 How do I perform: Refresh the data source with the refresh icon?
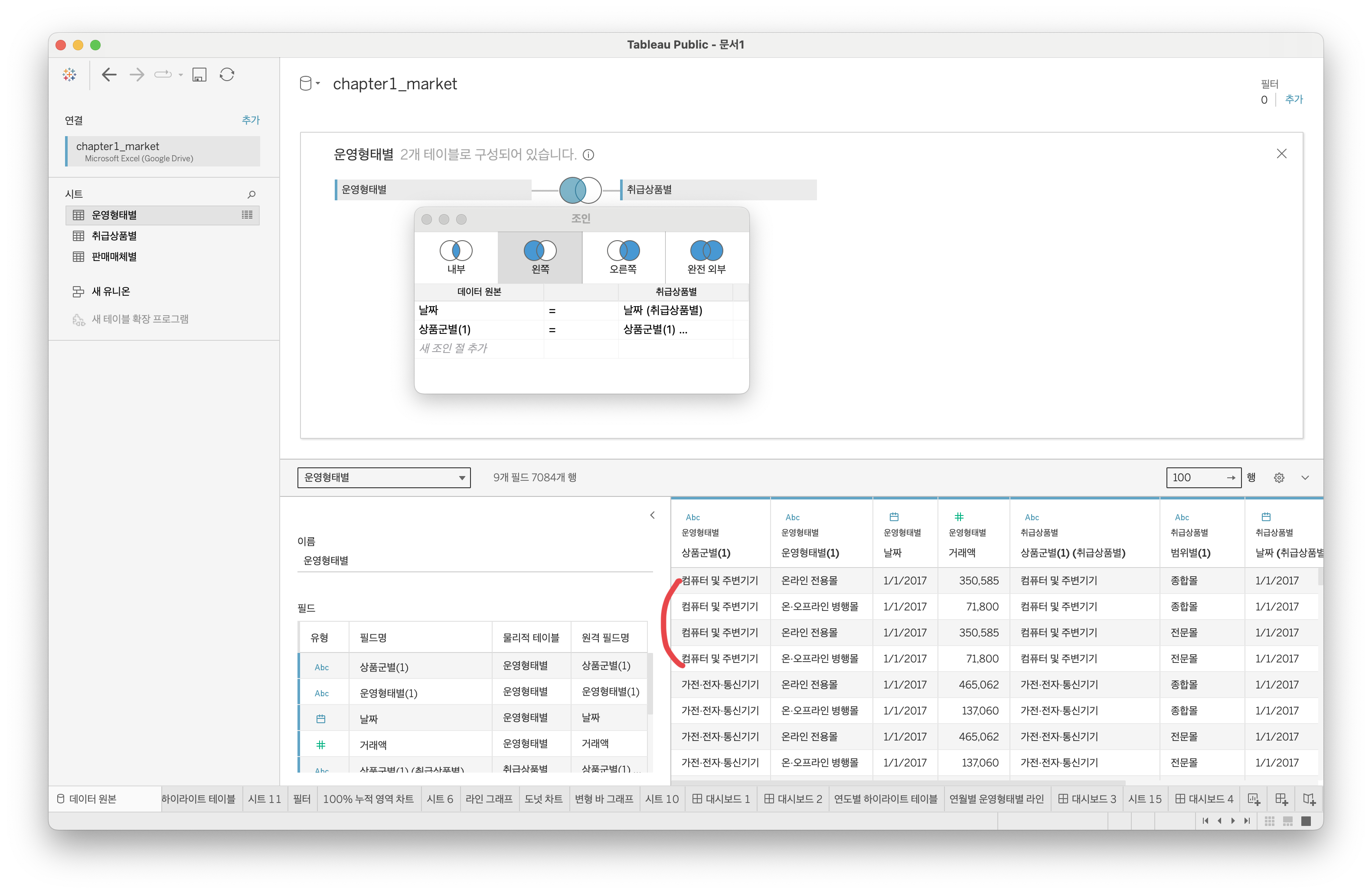click(227, 75)
